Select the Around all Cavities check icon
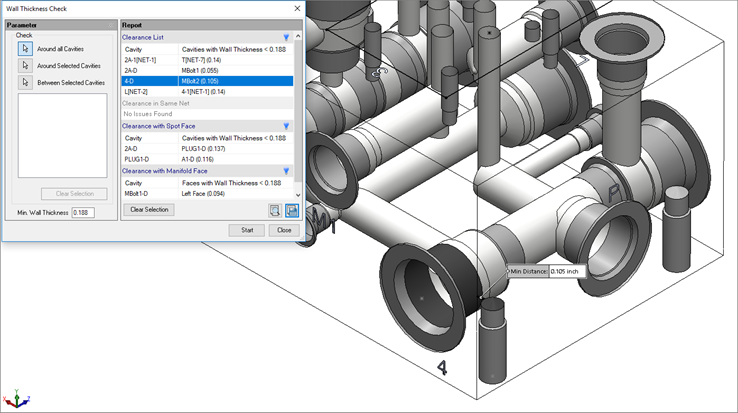The width and height of the screenshot is (738, 413). tap(25, 48)
